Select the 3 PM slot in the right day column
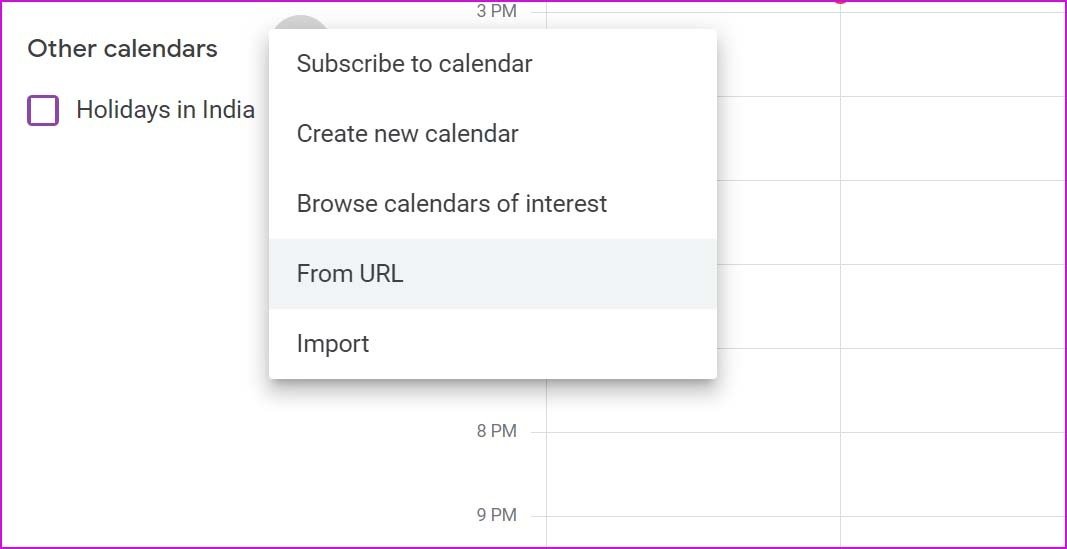Image resolution: width=1067 pixels, height=549 pixels. point(953,54)
